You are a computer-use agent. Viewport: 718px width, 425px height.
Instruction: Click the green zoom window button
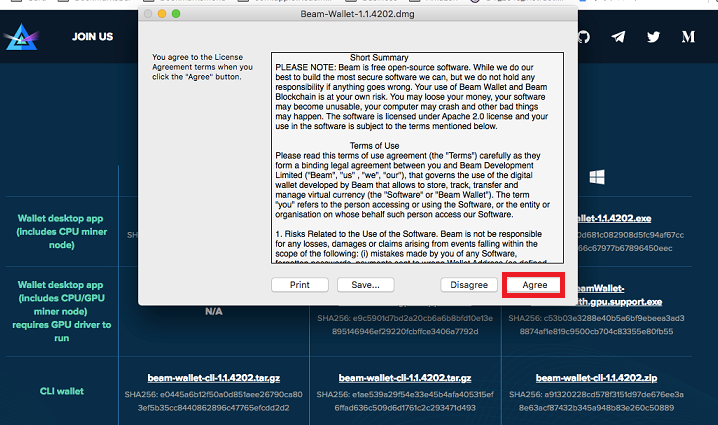[176, 14]
